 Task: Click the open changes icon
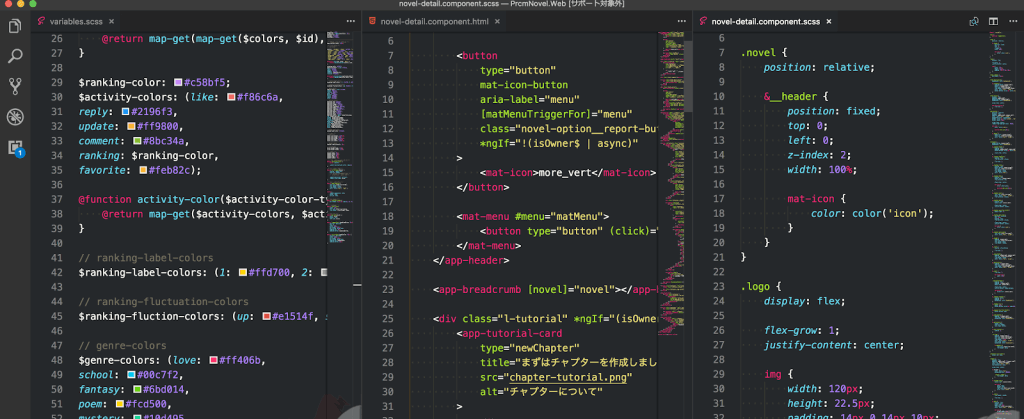pos(974,22)
